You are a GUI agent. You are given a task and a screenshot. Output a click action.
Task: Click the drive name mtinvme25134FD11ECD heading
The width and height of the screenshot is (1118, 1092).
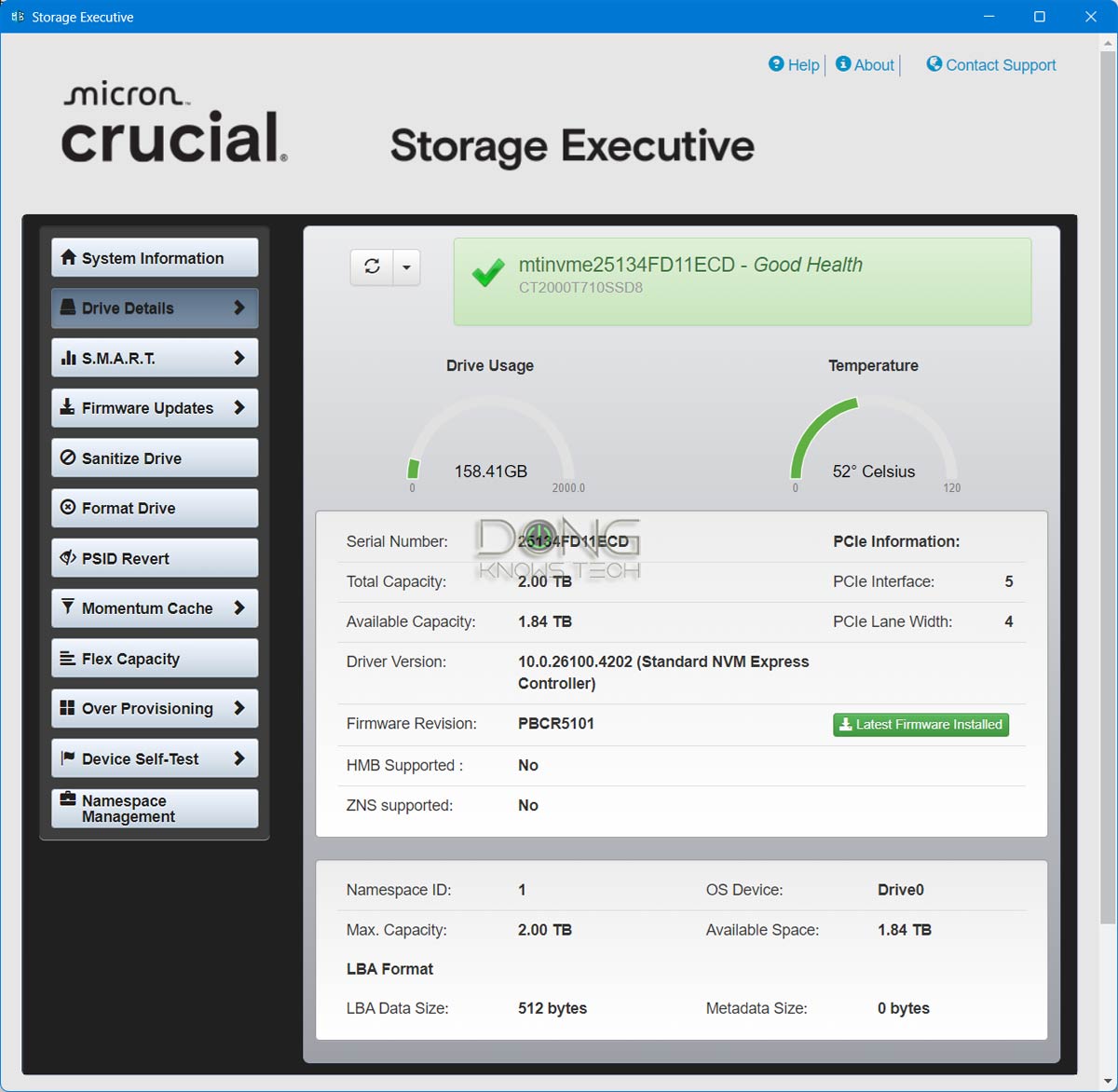click(627, 265)
